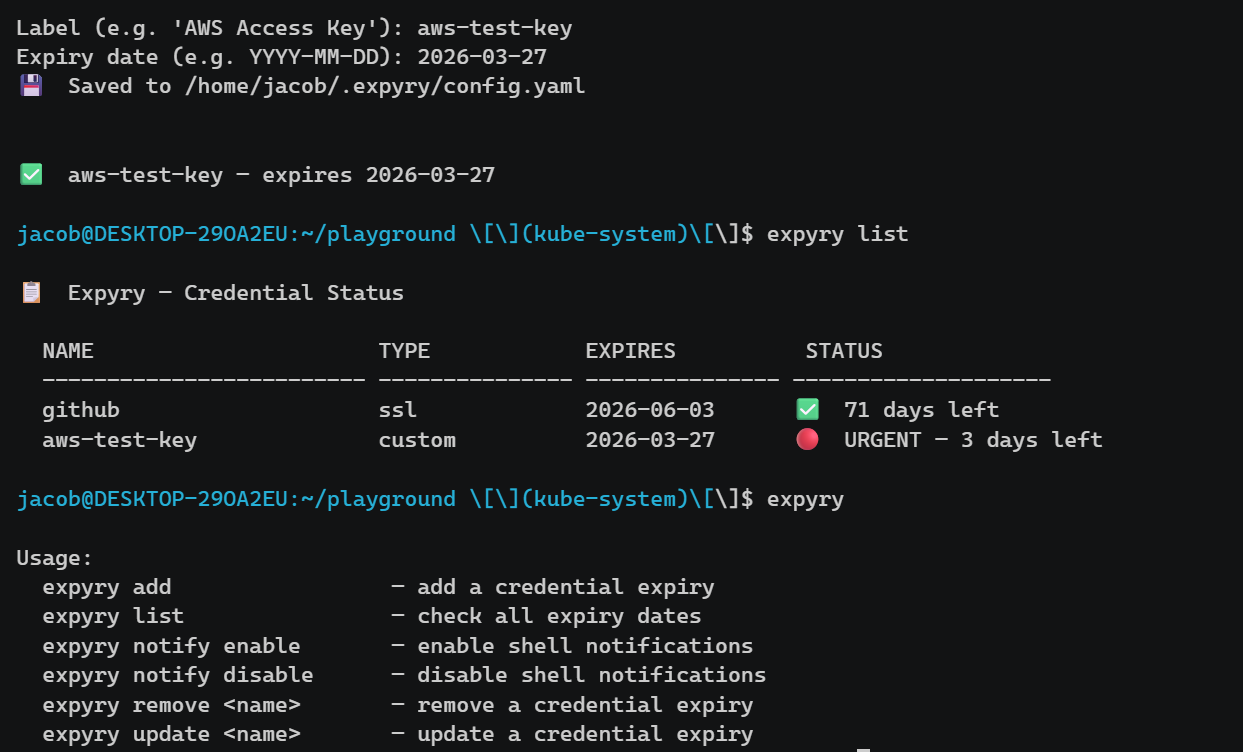
Task: Click the STATUS column header
Action: click(844, 351)
